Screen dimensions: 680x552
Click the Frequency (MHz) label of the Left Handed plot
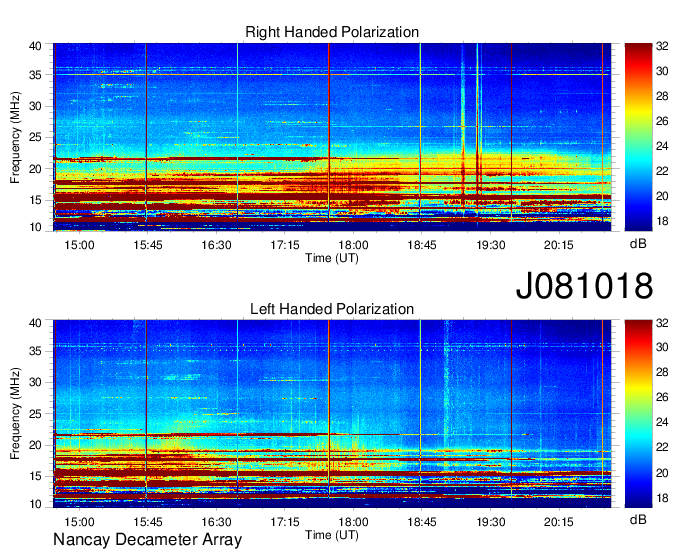(x=15, y=414)
